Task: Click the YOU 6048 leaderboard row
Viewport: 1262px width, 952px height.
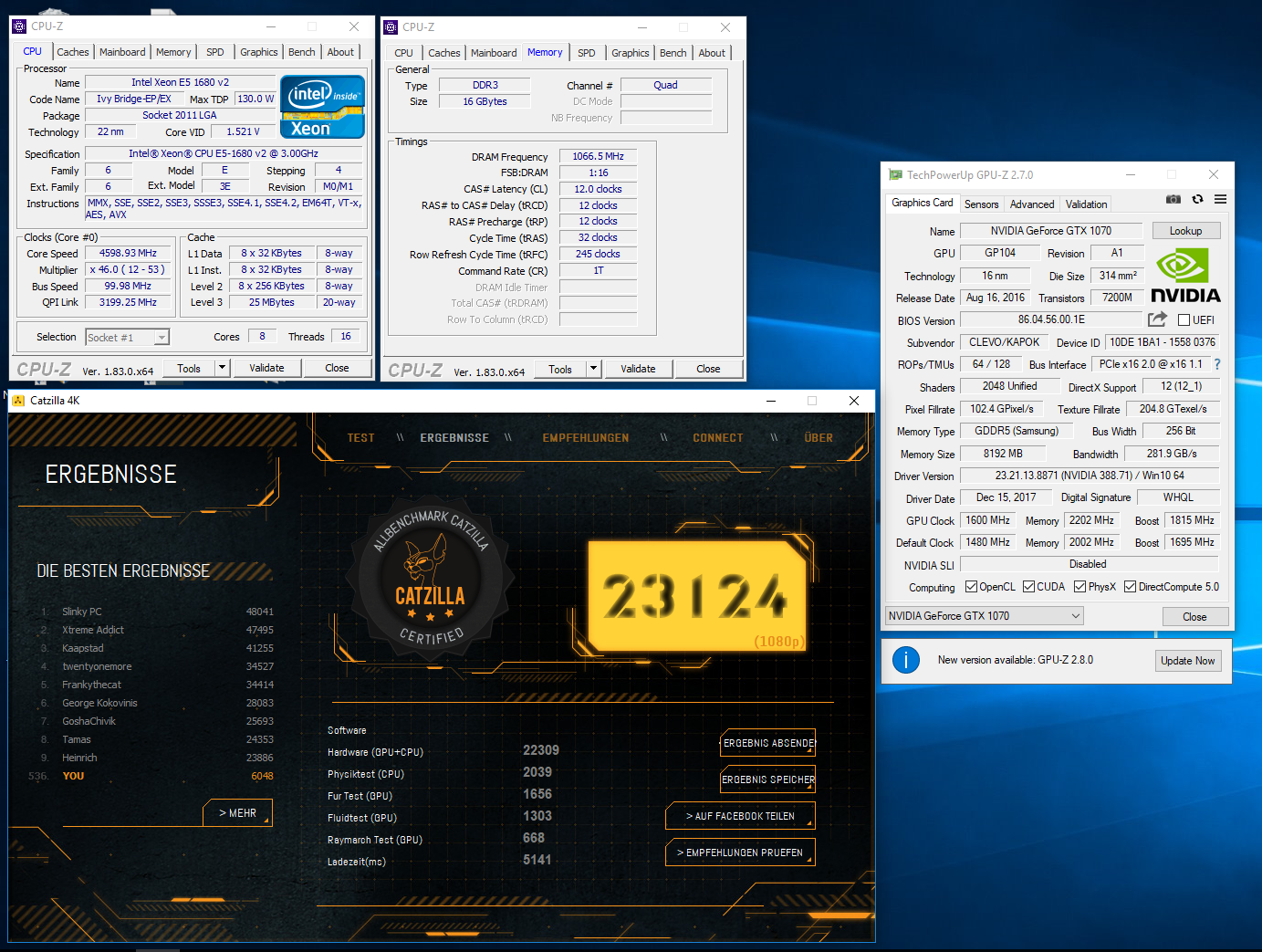Action: [151, 776]
